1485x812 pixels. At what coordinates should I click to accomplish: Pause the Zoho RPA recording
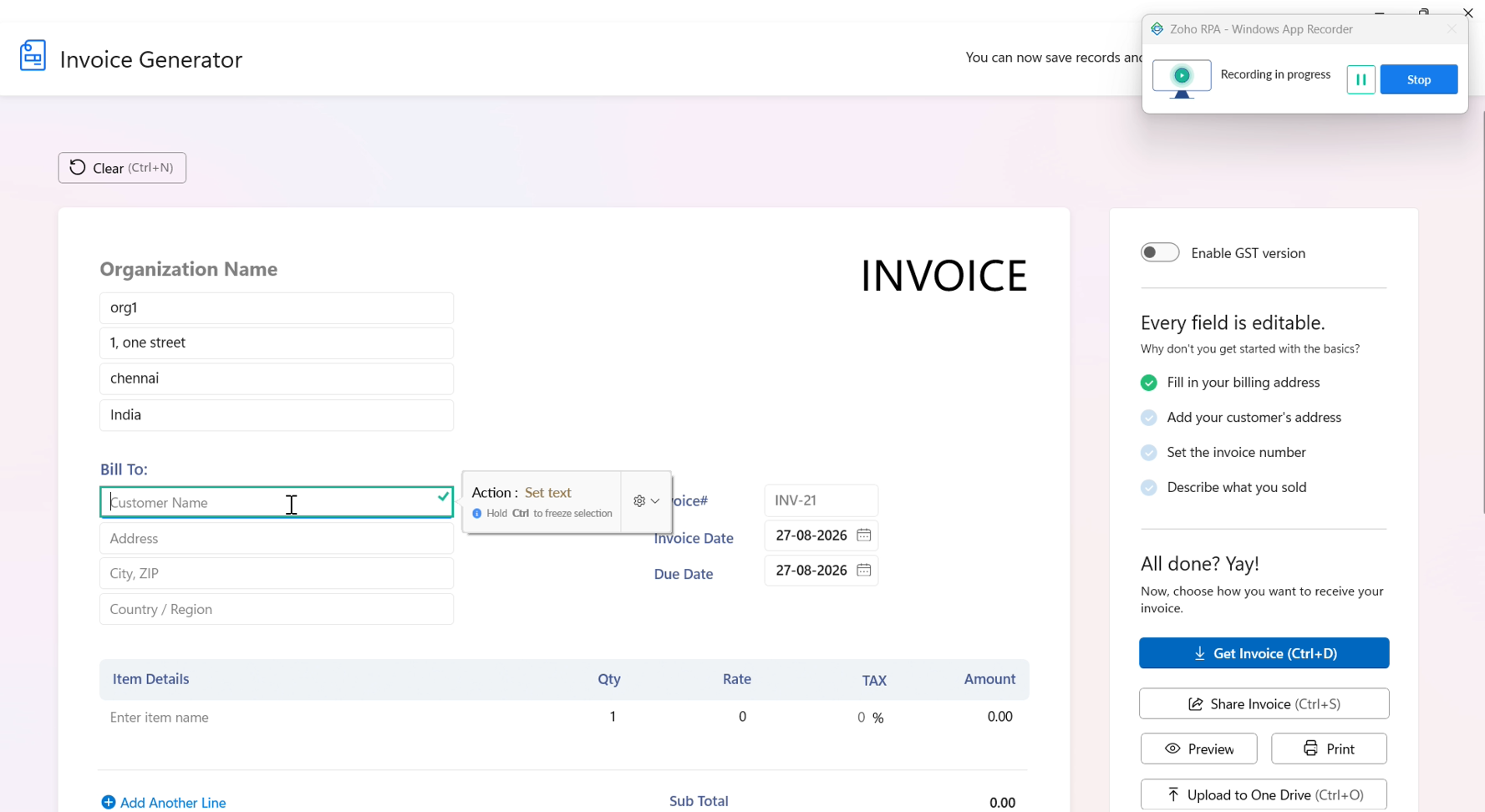1360,79
